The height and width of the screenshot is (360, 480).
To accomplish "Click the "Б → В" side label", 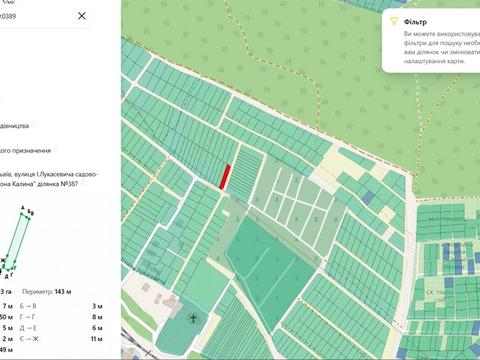I will 28,306.
